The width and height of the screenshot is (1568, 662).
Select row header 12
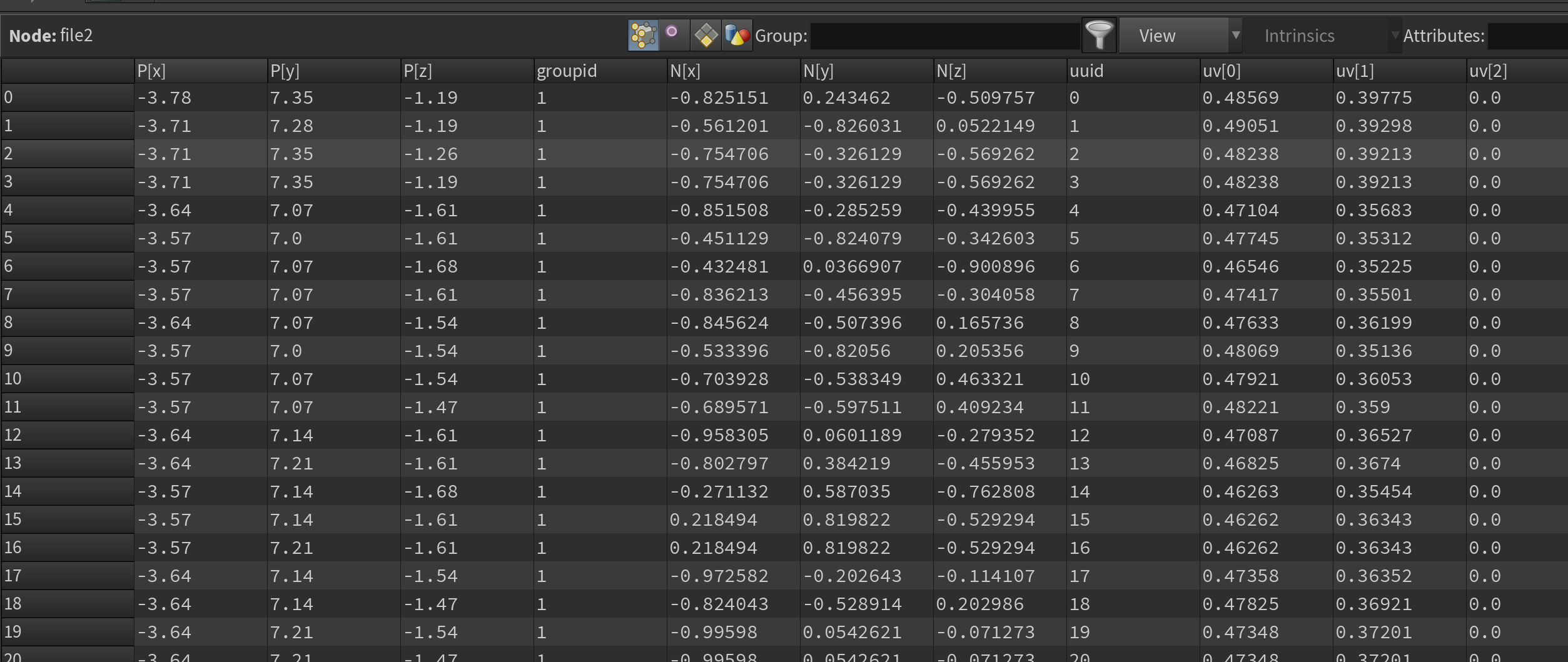[x=68, y=435]
